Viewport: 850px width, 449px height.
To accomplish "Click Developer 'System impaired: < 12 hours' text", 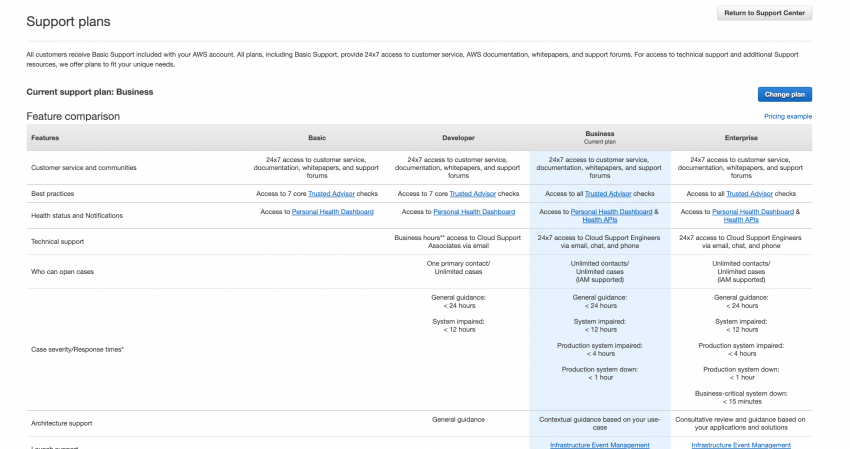I will [458, 325].
